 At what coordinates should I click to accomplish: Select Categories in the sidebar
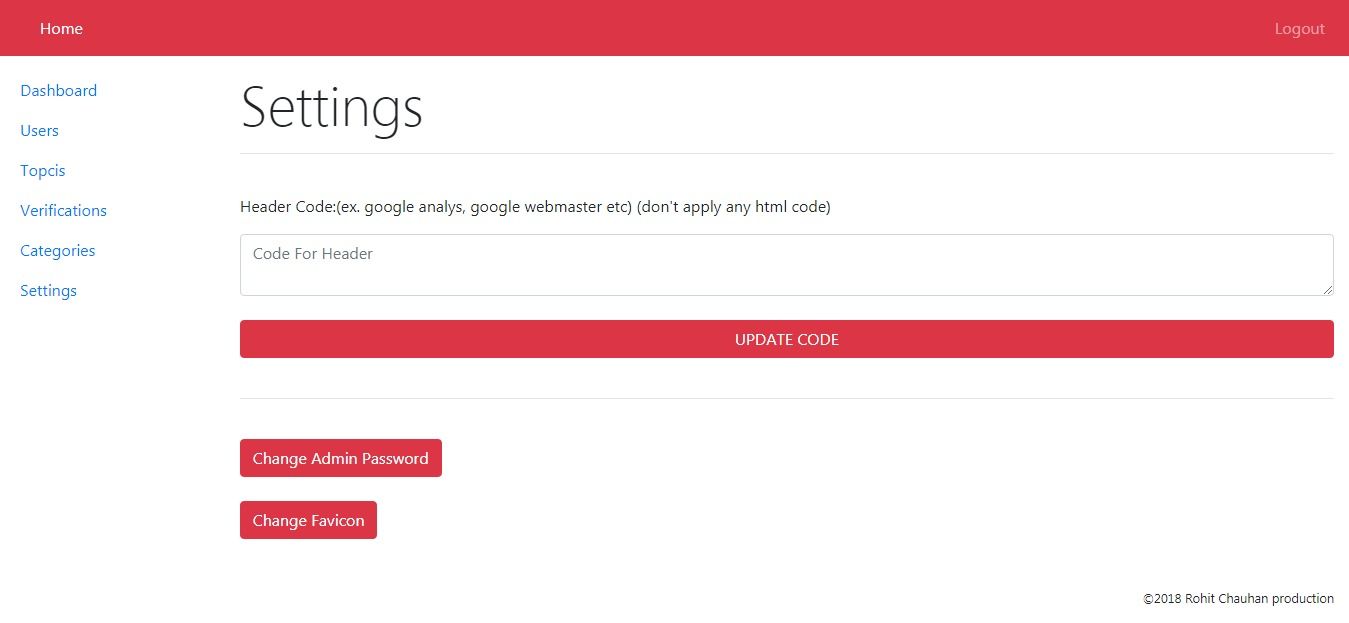point(57,251)
